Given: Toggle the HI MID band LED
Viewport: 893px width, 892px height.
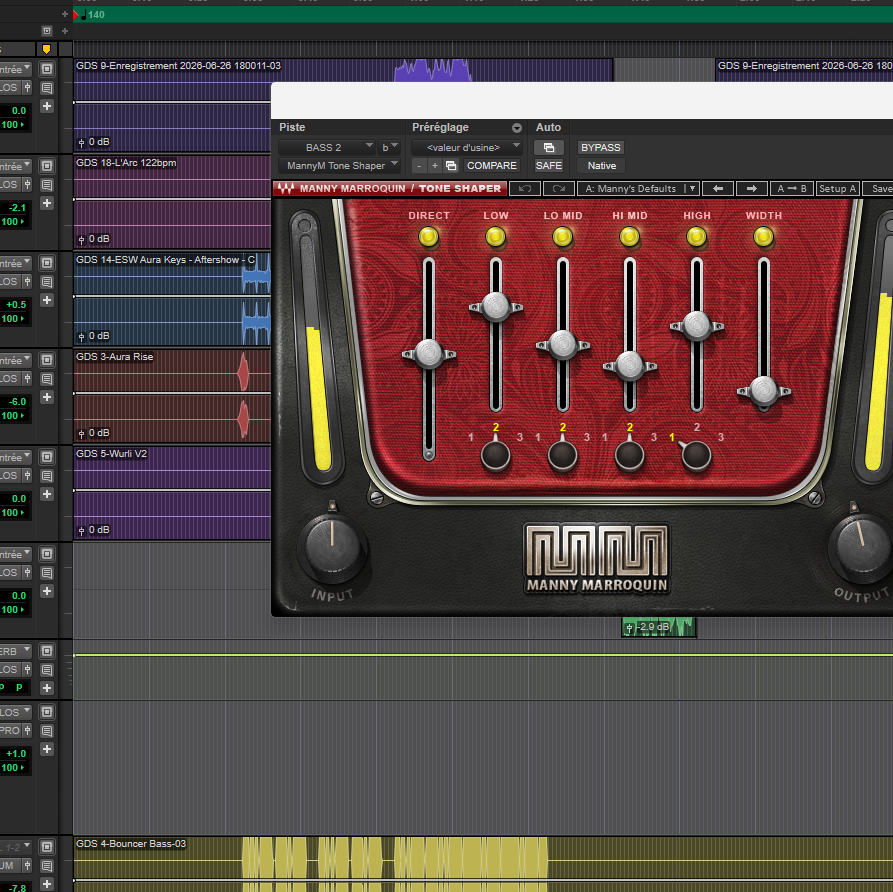Looking at the screenshot, I should [x=629, y=237].
